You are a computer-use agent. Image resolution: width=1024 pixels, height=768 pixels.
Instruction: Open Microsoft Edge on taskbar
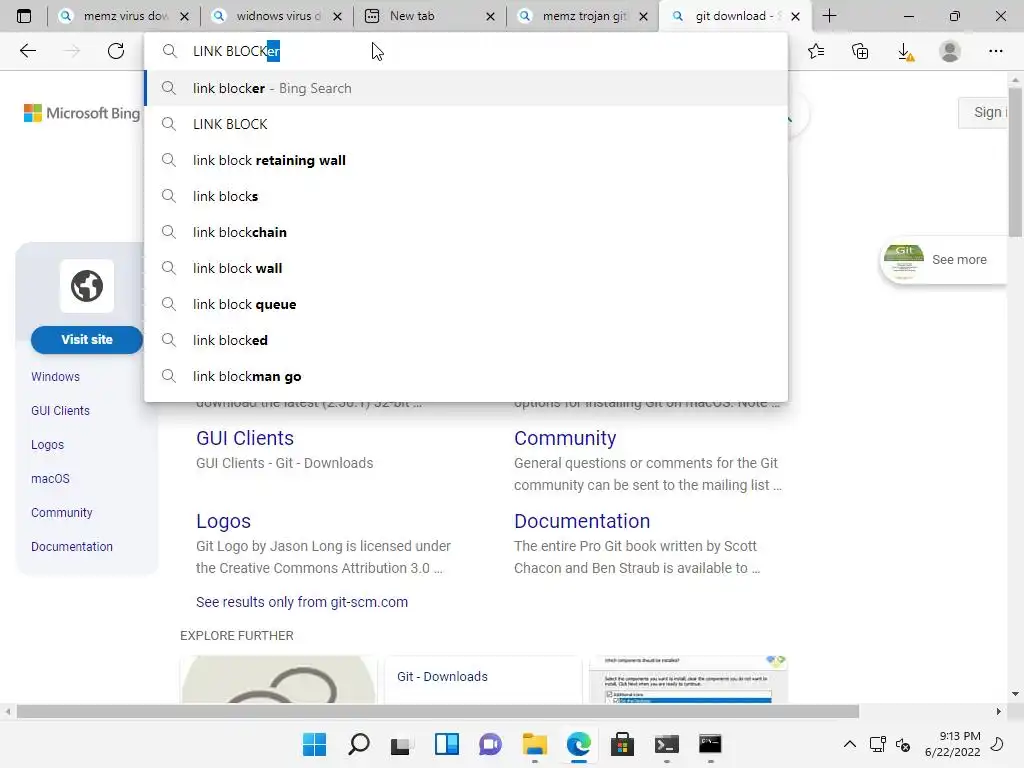coord(579,744)
